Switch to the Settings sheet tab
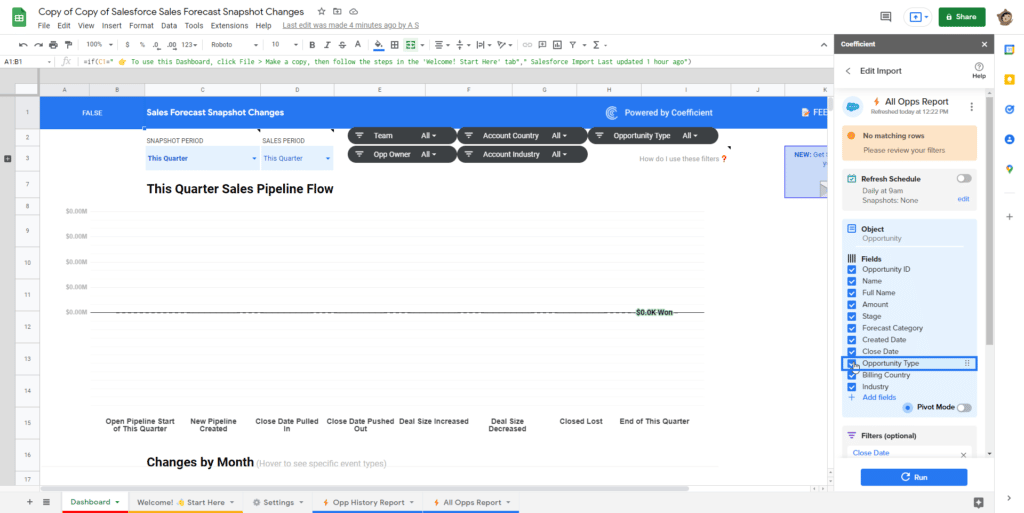Image resolution: width=1024 pixels, height=513 pixels. 278,503
